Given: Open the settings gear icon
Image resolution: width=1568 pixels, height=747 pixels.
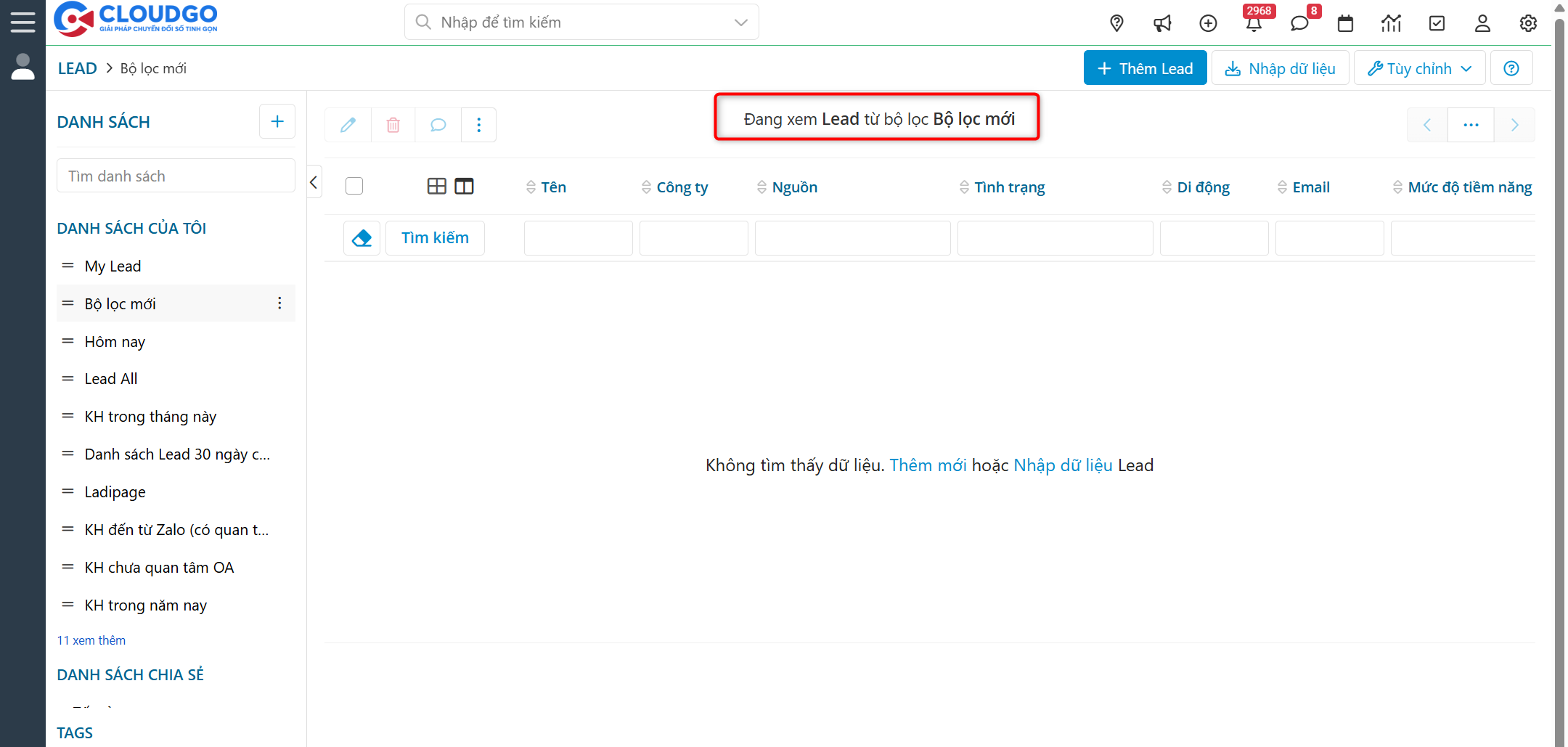Looking at the screenshot, I should click(1528, 23).
